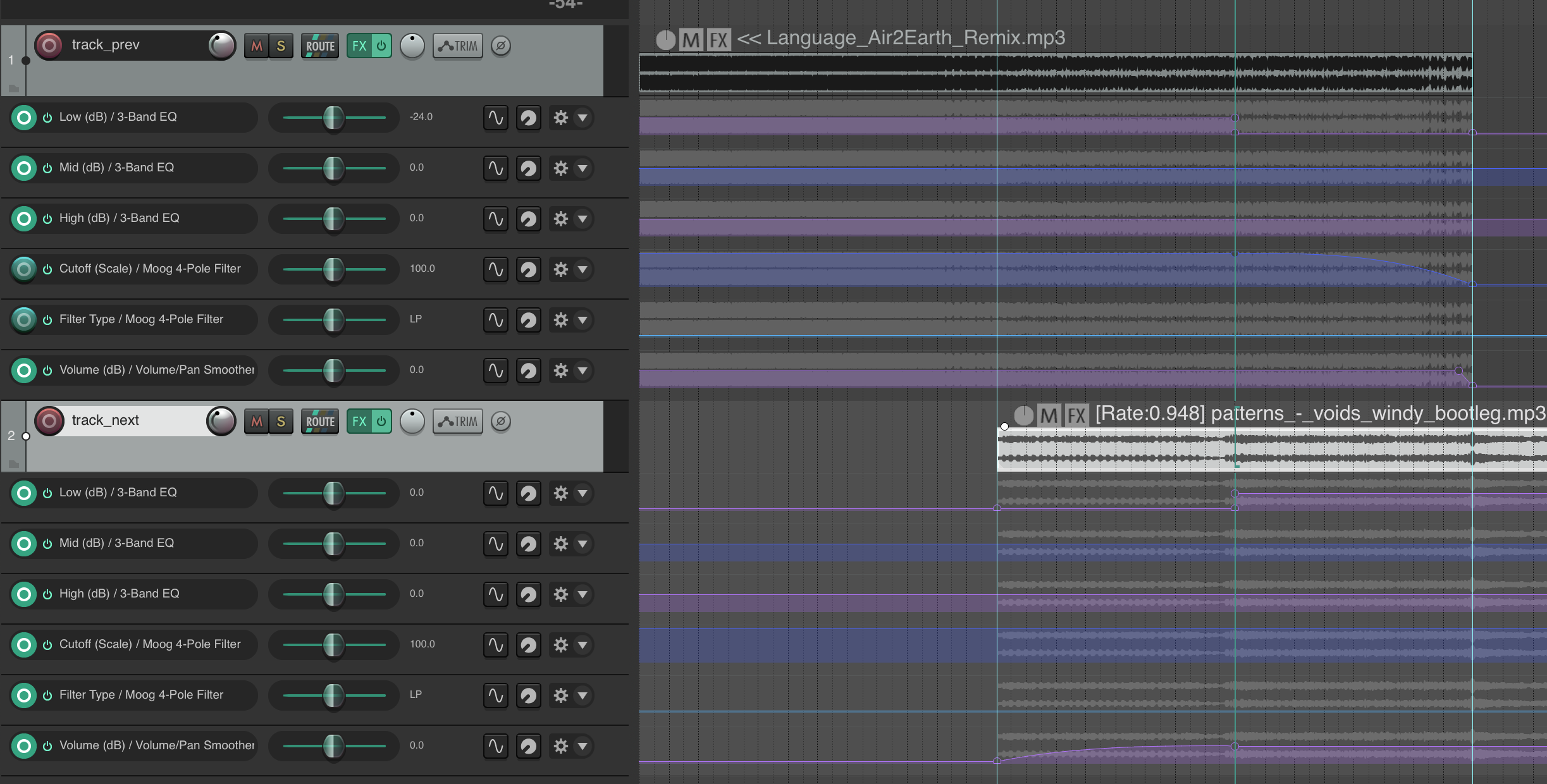Click Volume (dB) slider handle on track_next
1547x784 pixels.
pyautogui.click(x=333, y=746)
